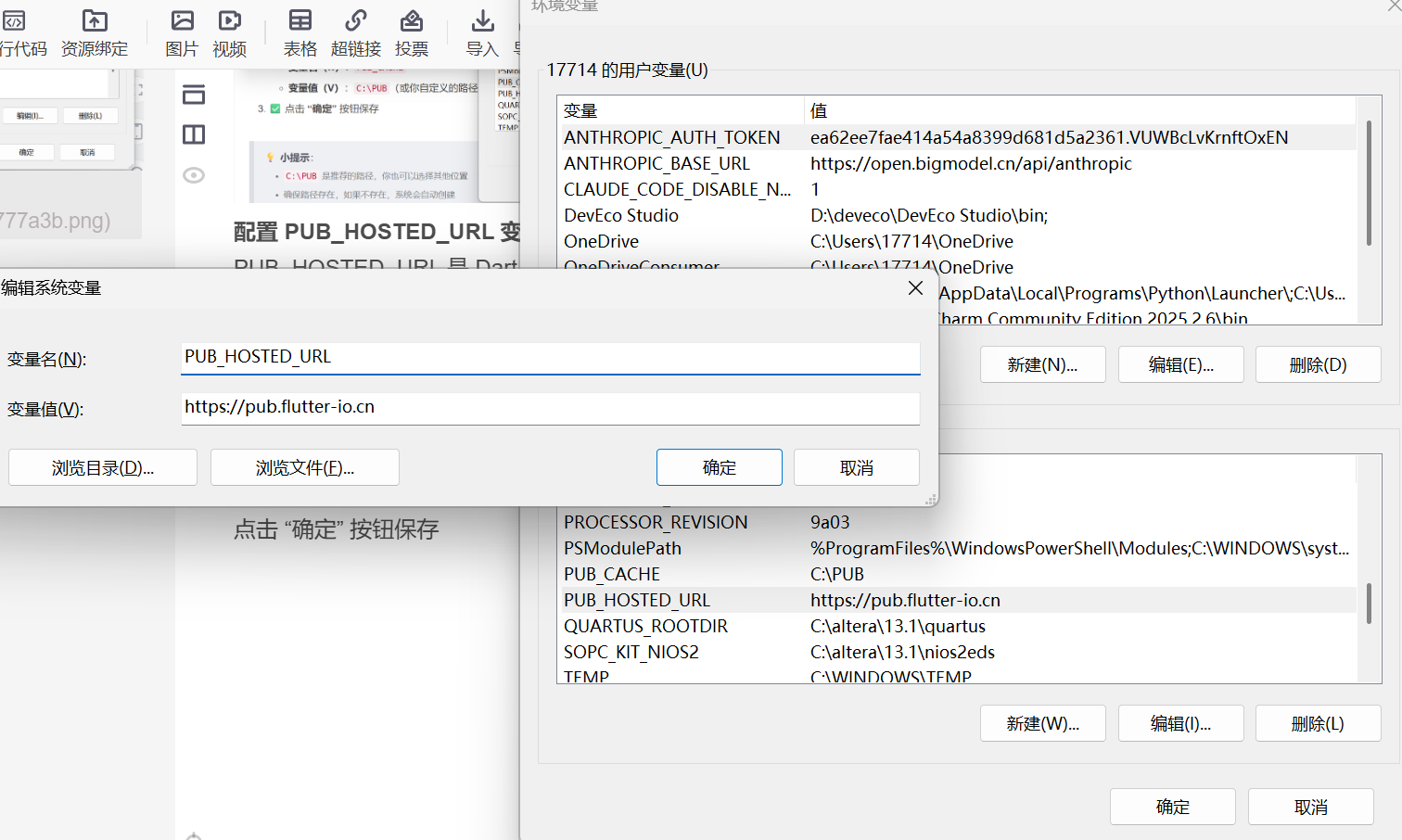
Task: Open the 投票 poll tool
Action: coord(412,33)
